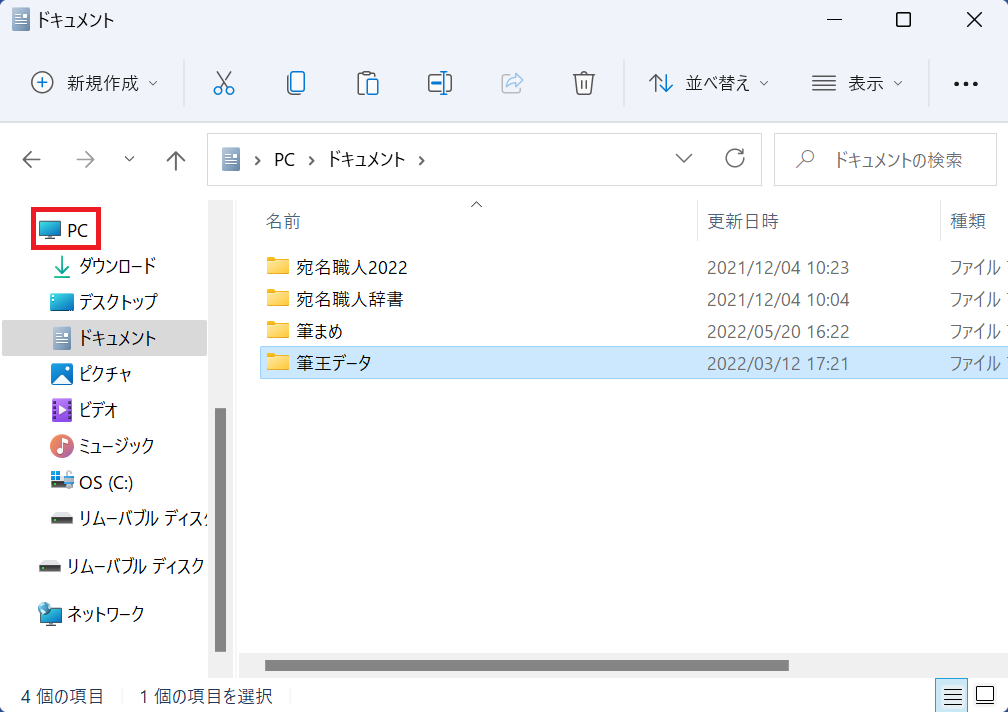The image size is (1008, 712).
Task: Click date 2022/03/12 17:21
Action: pos(778,364)
